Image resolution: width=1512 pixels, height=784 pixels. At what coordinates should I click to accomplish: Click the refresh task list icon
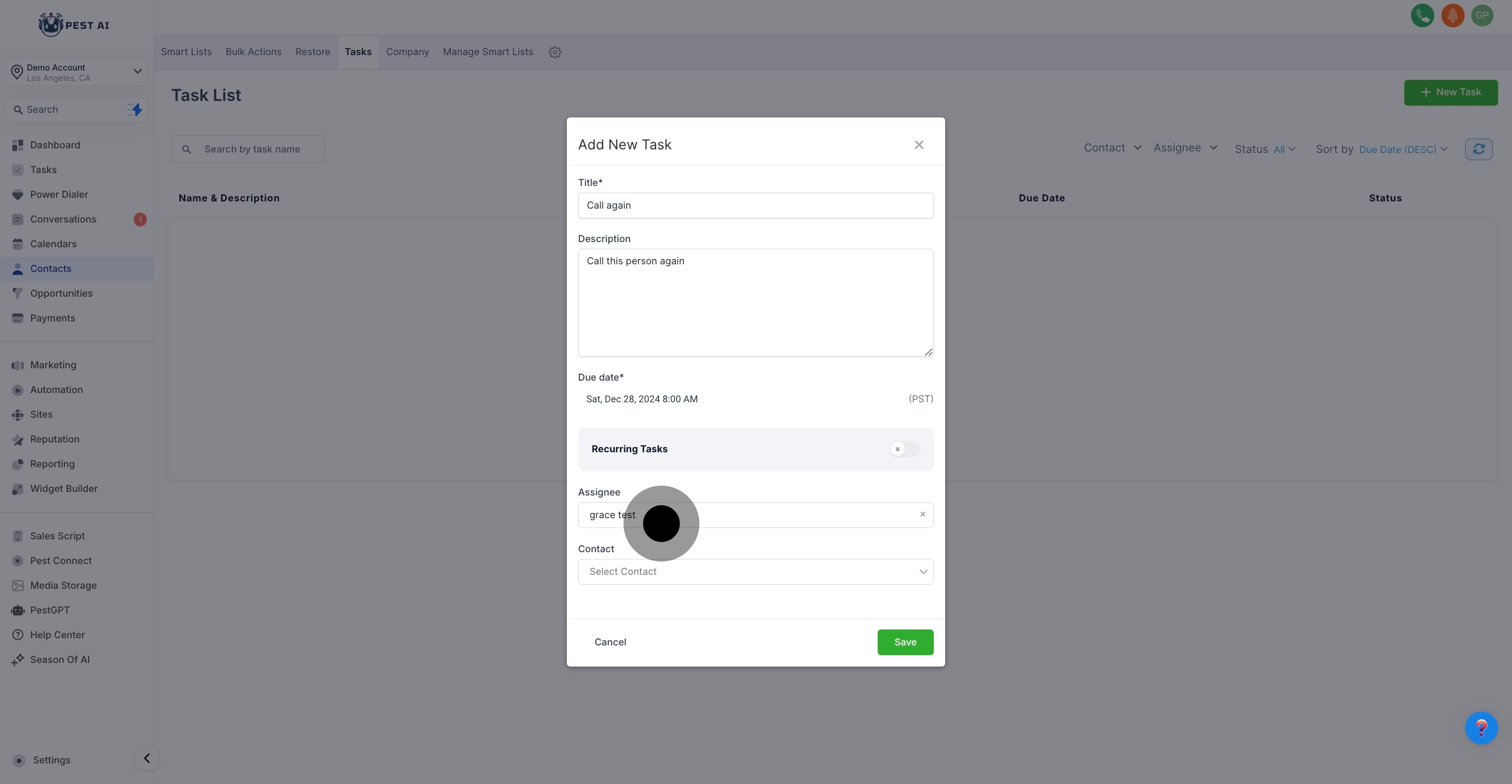[1478, 149]
